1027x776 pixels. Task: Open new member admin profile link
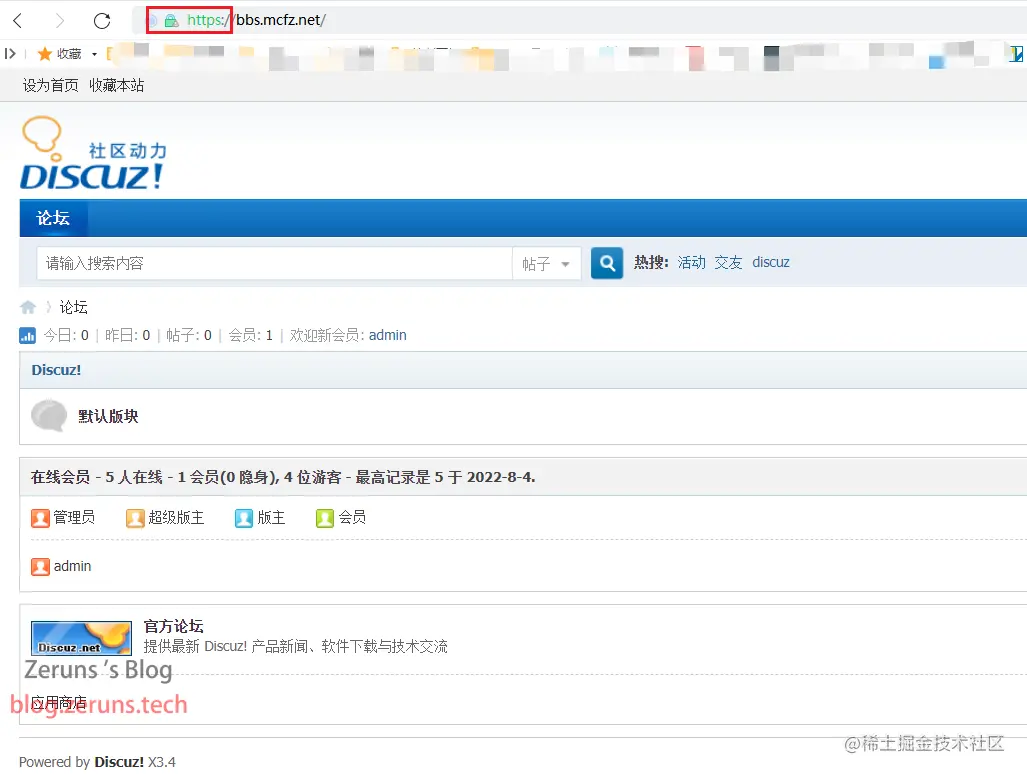coord(388,335)
